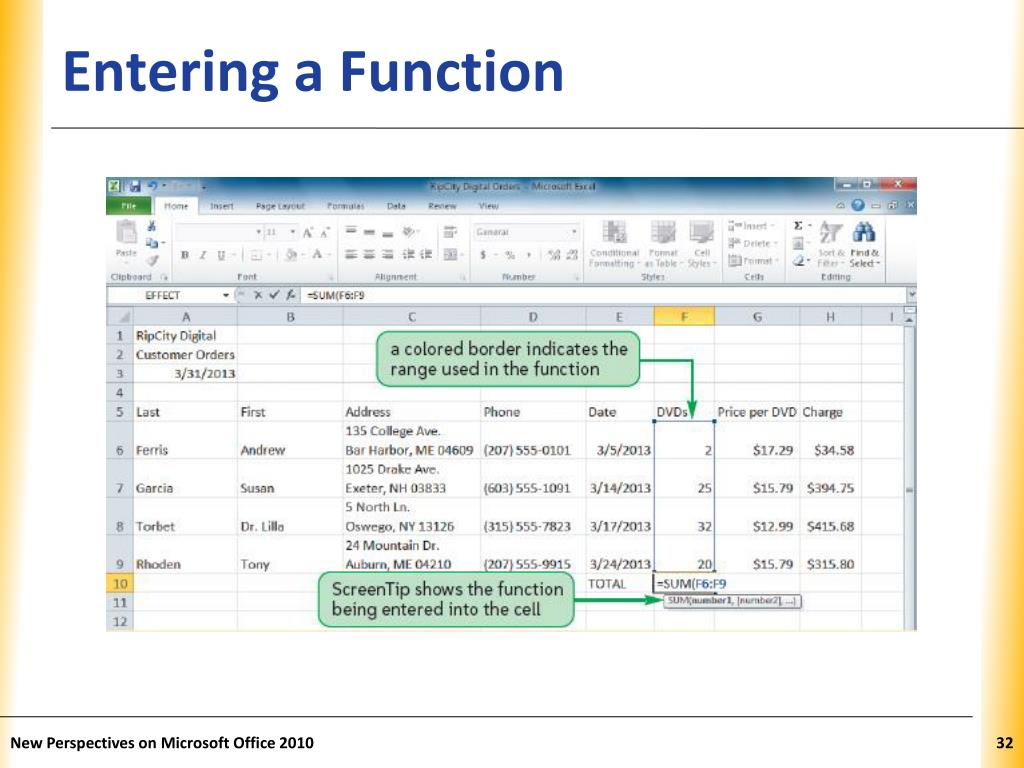Switch to the Insert tab
The width and height of the screenshot is (1024, 768).
pos(221,206)
